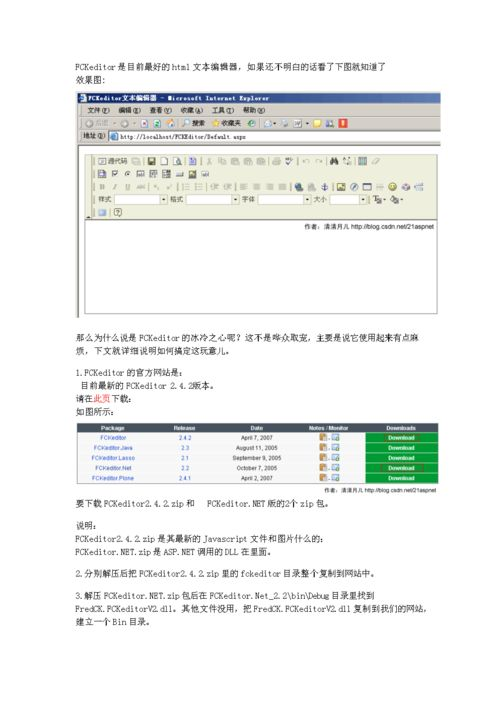Open the 编辑(E) menu in Internet Explorer
Viewport: 500px width, 707px height.
129,110
